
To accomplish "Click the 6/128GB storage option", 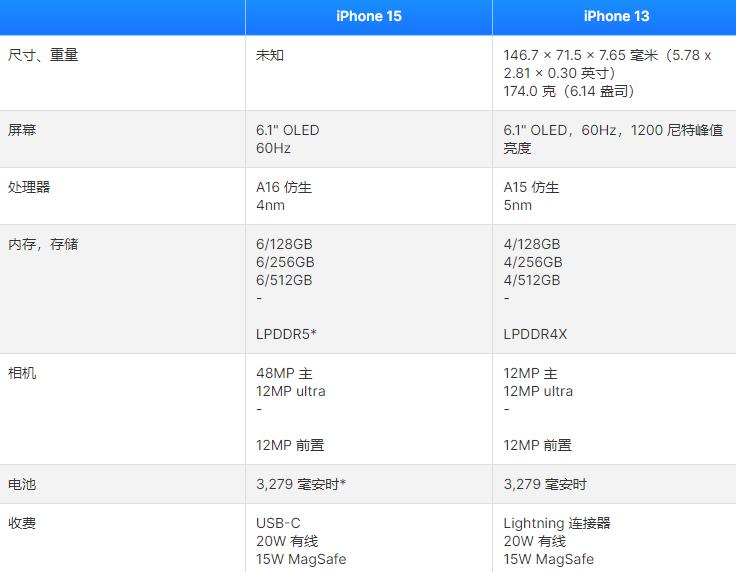I will point(284,244).
